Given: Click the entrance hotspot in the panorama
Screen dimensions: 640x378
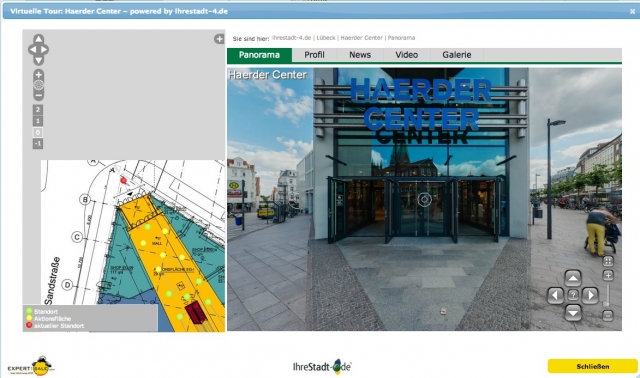Looking at the screenshot, I should 424,200.
